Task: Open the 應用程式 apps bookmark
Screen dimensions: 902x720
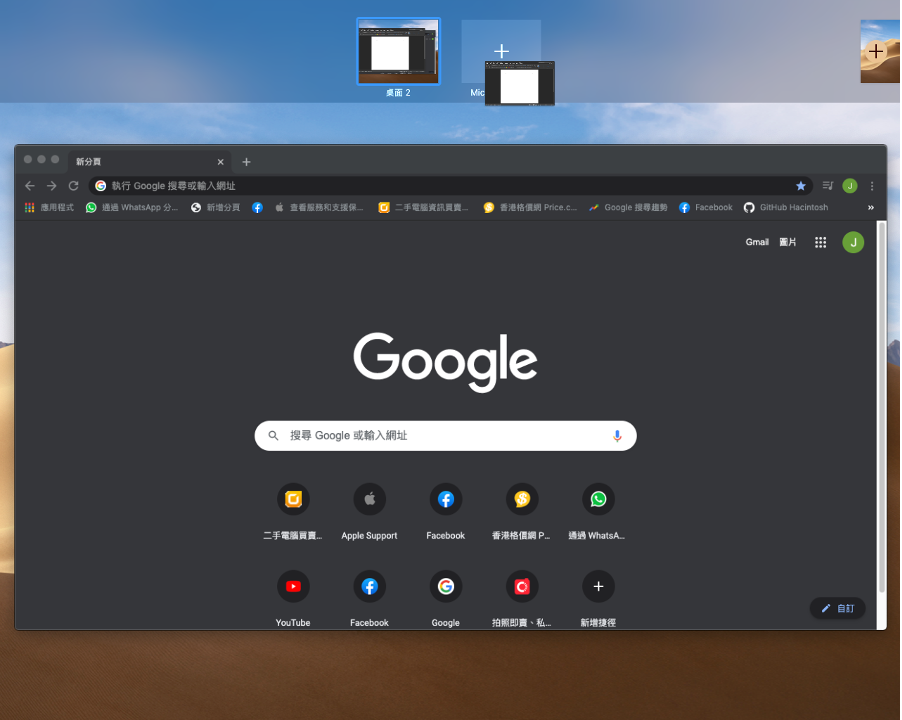Action: coord(49,208)
